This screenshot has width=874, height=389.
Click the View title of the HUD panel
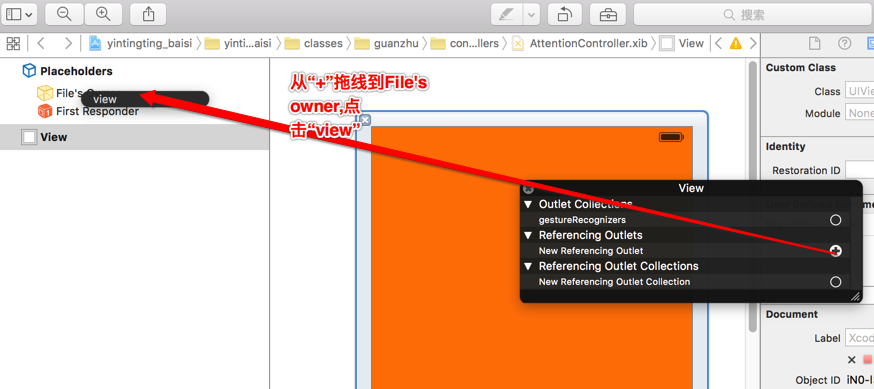(691, 188)
